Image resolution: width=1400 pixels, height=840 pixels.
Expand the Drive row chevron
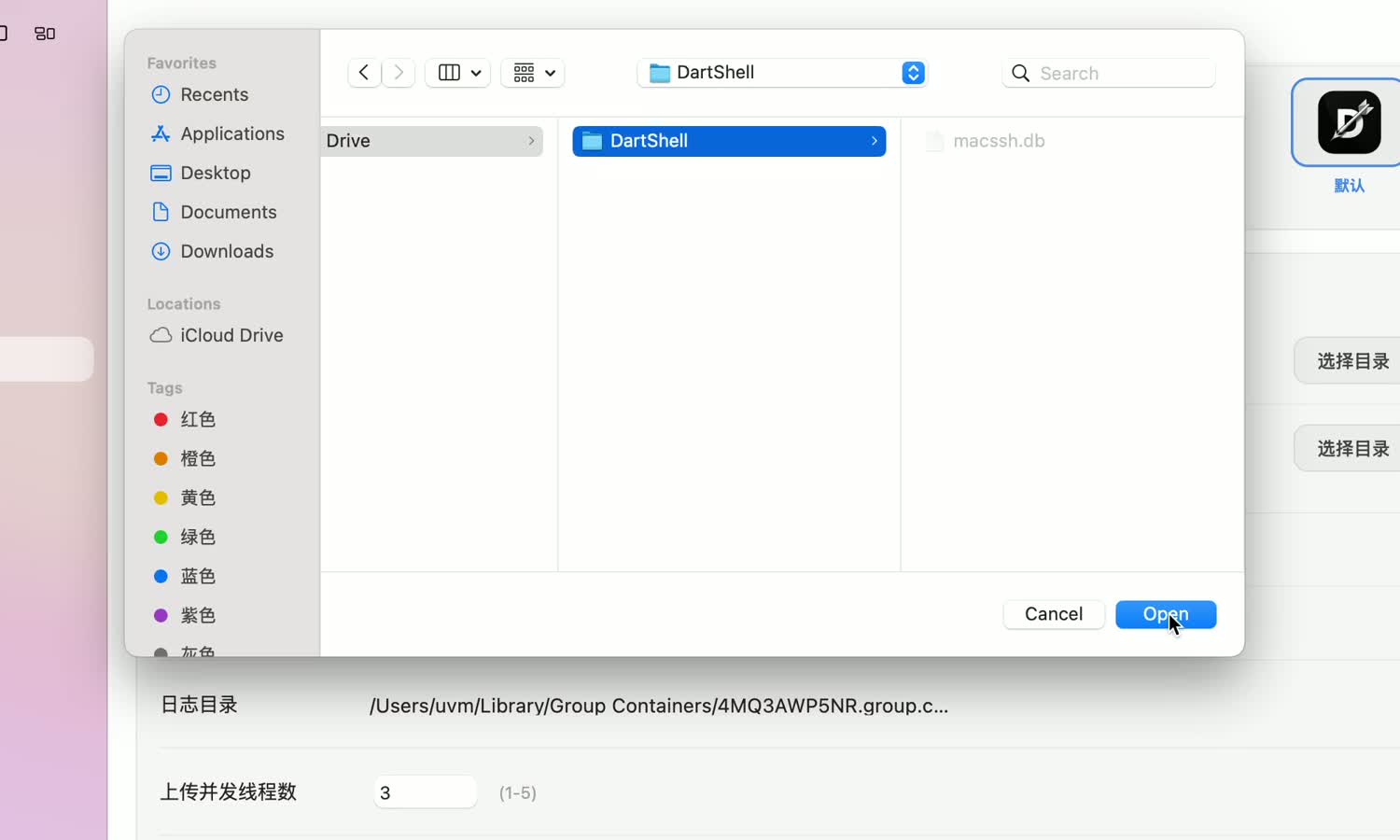(x=531, y=141)
